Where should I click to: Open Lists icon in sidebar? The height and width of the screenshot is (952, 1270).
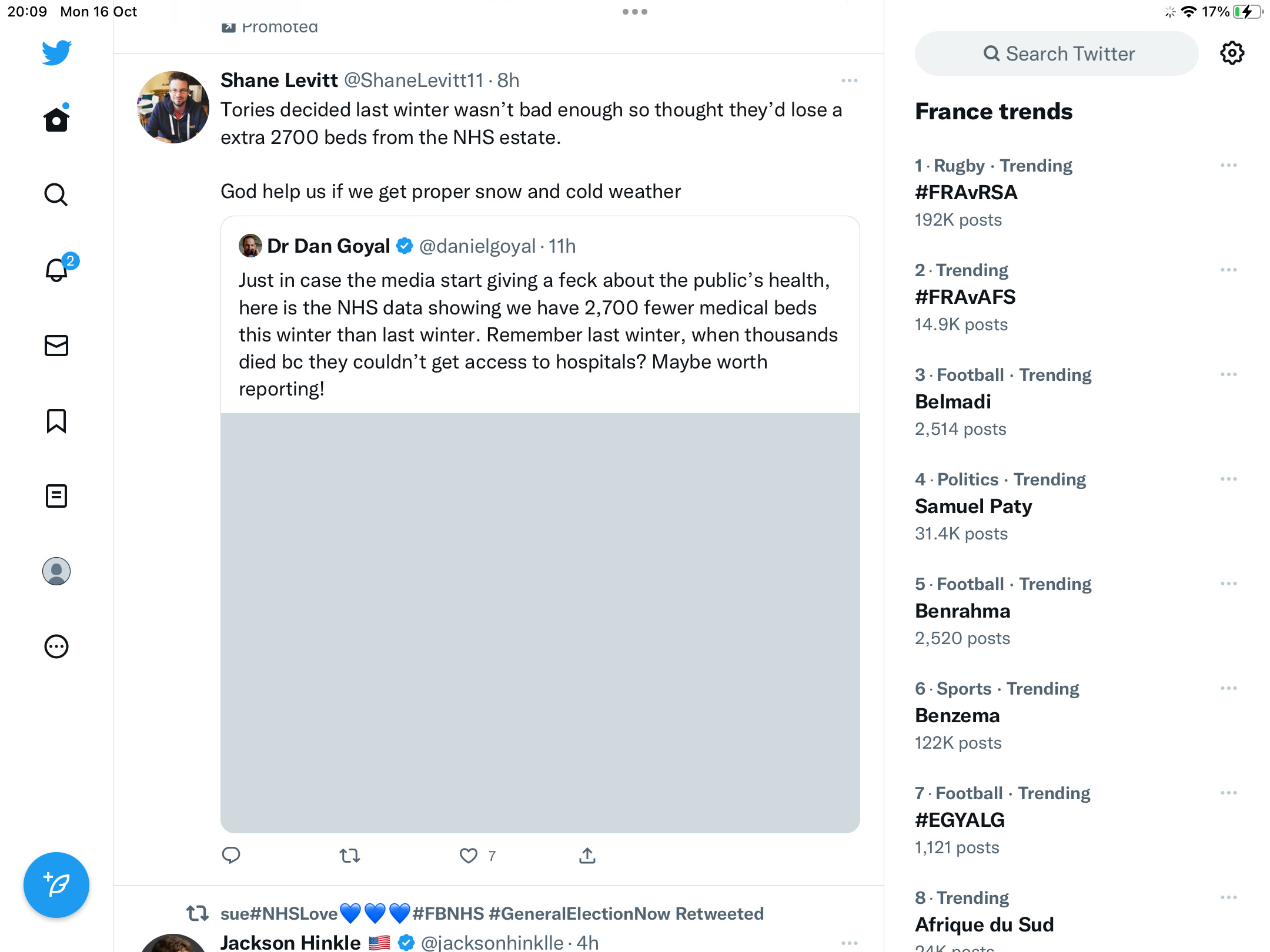point(56,496)
